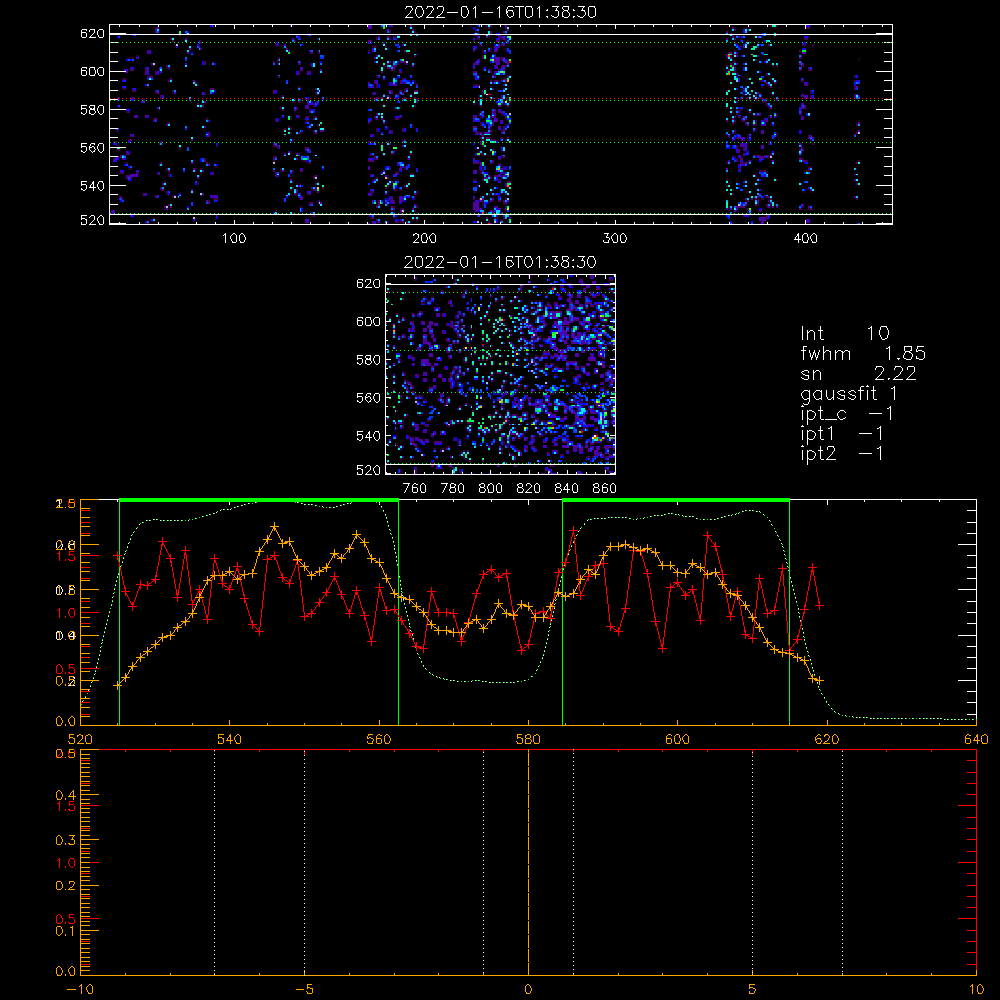The height and width of the screenshot is (1000, 1000).
Task: Click x-axis label 5 on bottom plot
Action: click(x=752, y=990)
